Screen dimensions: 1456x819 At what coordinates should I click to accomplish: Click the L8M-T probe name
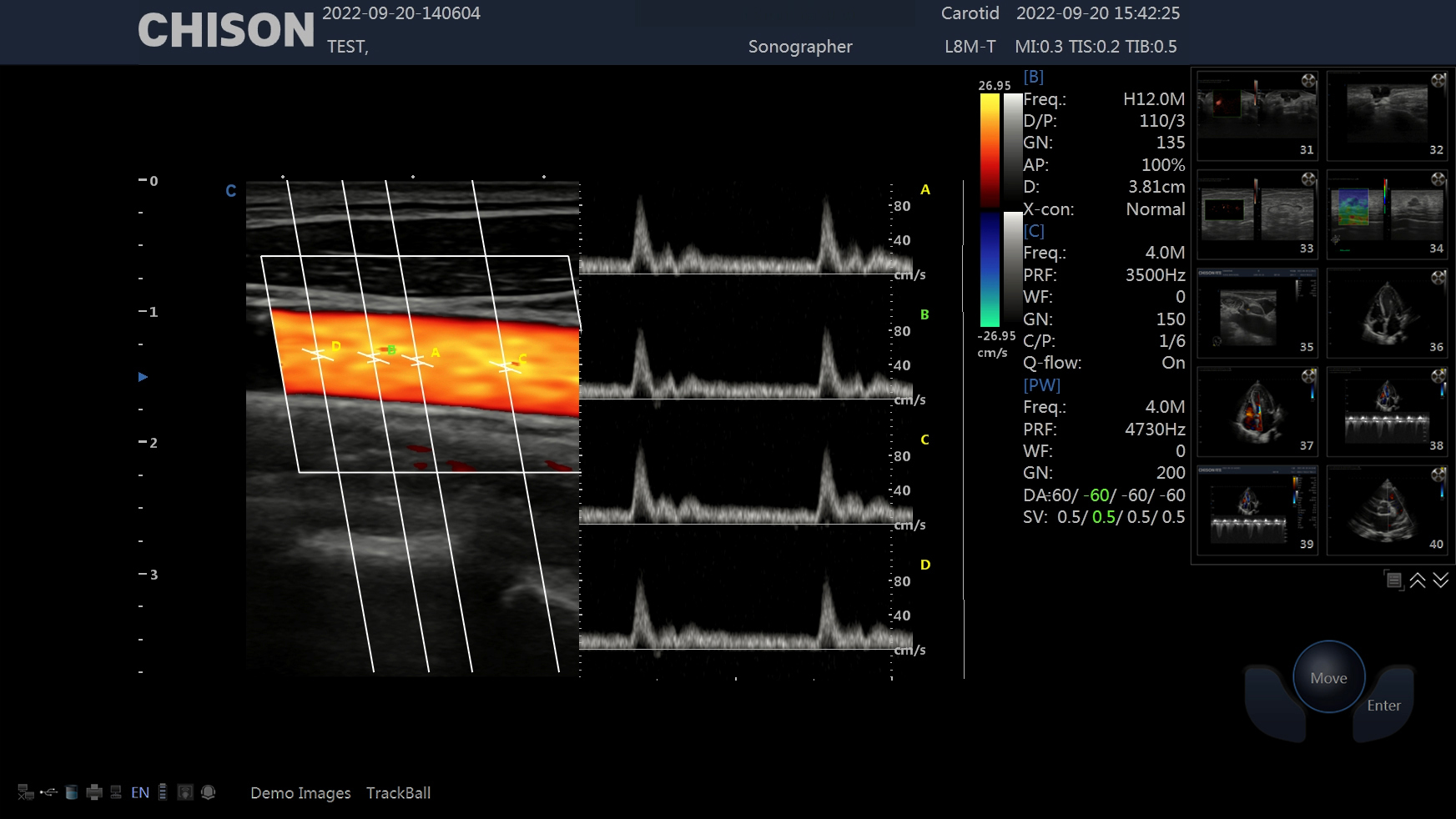[x=970, y=47]
